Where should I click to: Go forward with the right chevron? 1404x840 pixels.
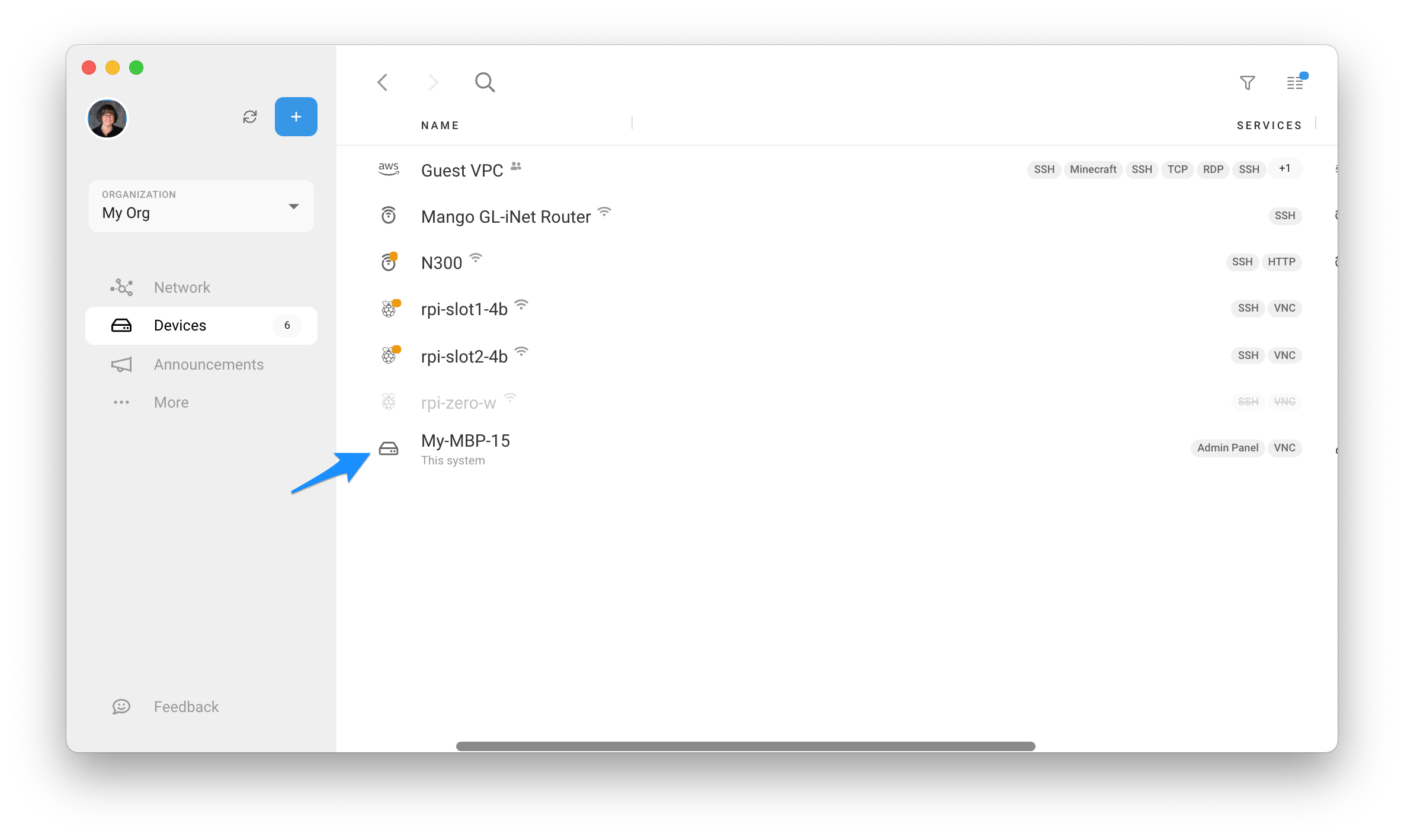[433, 82]
